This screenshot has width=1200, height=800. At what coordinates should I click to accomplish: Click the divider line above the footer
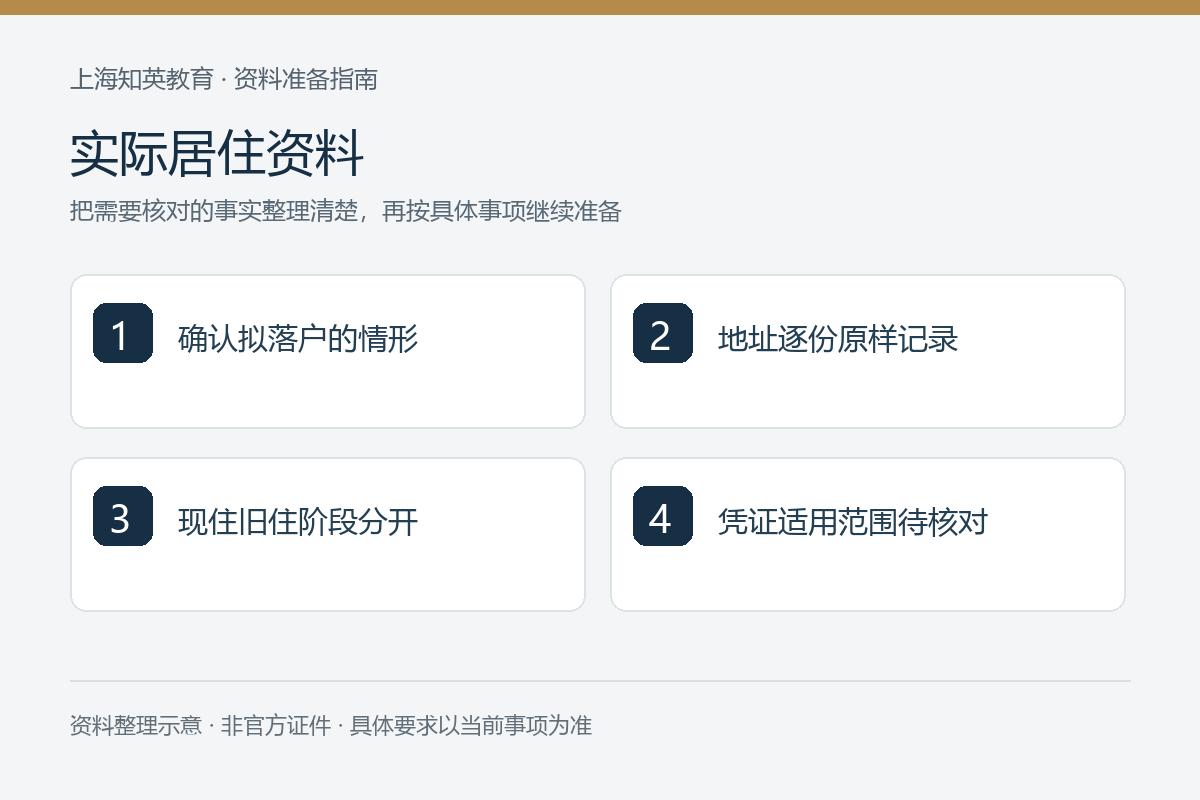tap(600, 681)
